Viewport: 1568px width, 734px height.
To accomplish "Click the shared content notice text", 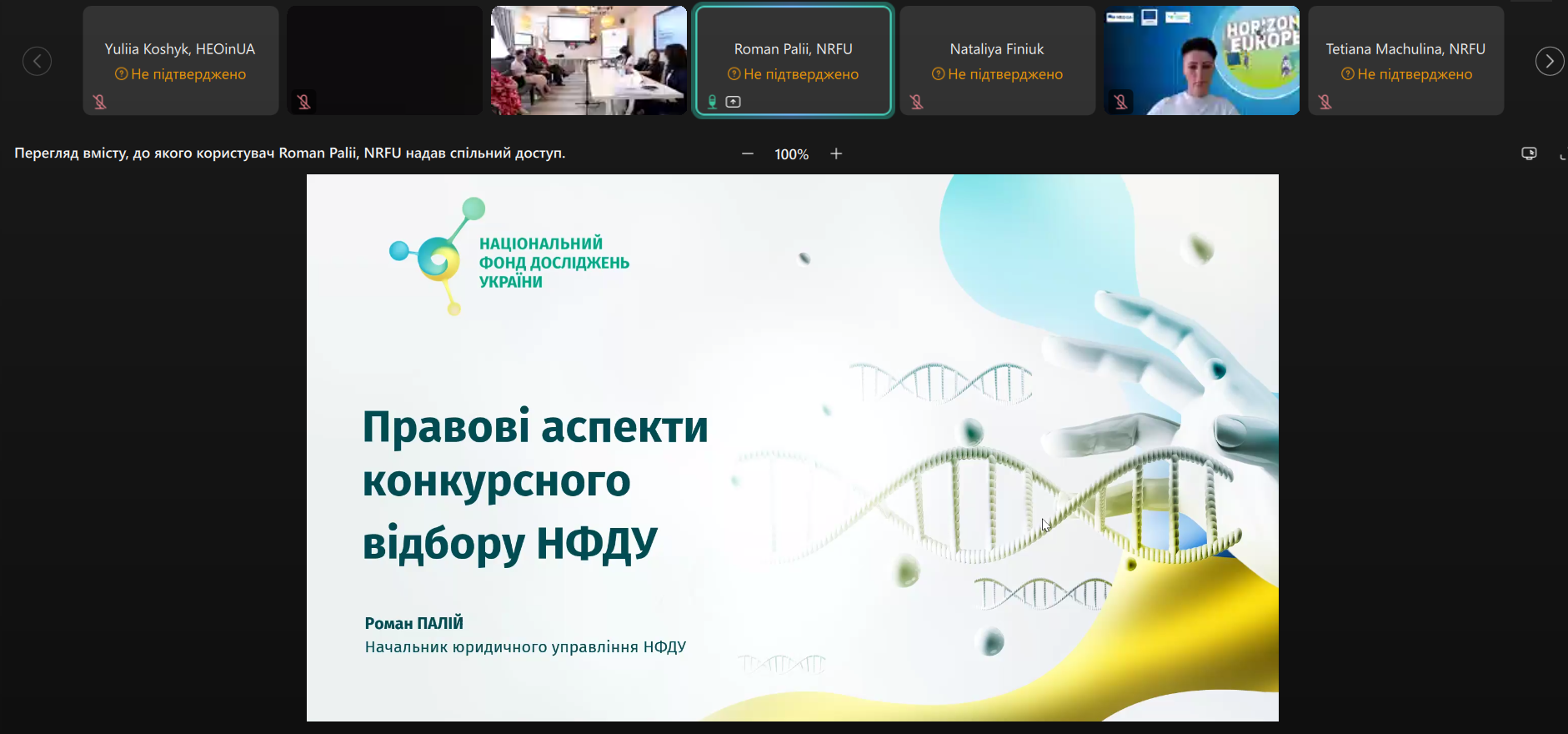I will click(x=290, y=153).
